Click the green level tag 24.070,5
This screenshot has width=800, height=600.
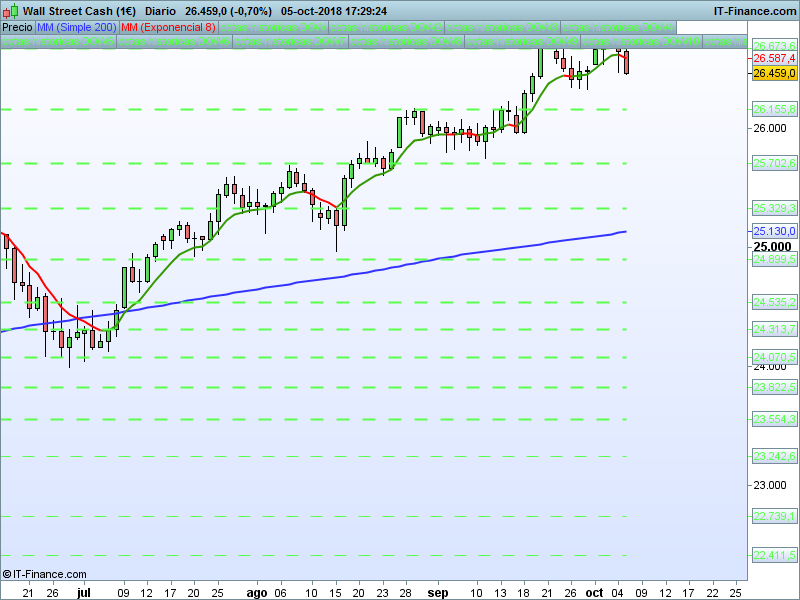pos(774,357)
